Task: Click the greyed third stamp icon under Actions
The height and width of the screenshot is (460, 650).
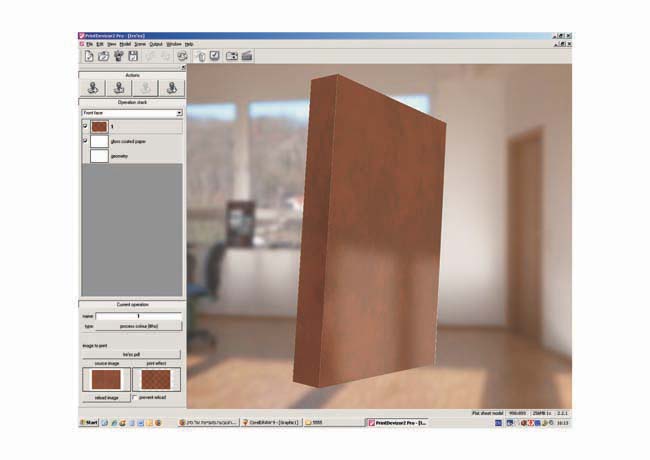Action: coord(145,88)
